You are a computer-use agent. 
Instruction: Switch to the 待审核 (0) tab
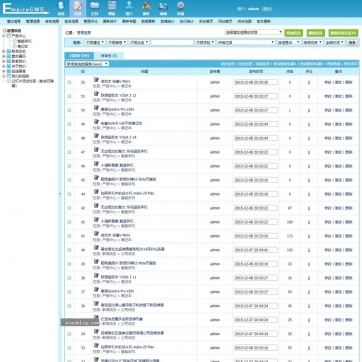pyautogui.click(x=109, y=56)
